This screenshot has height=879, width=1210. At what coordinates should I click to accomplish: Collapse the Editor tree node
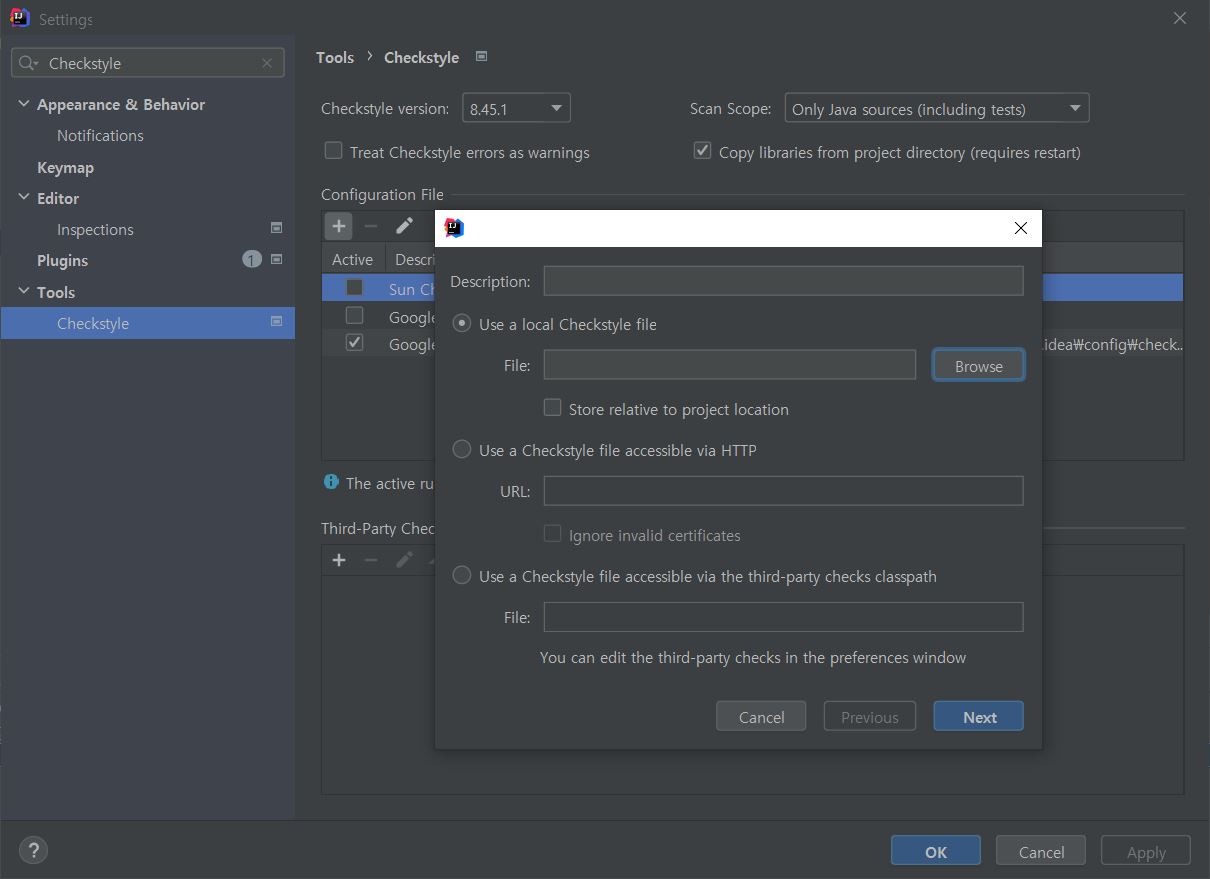coord(24,198)
